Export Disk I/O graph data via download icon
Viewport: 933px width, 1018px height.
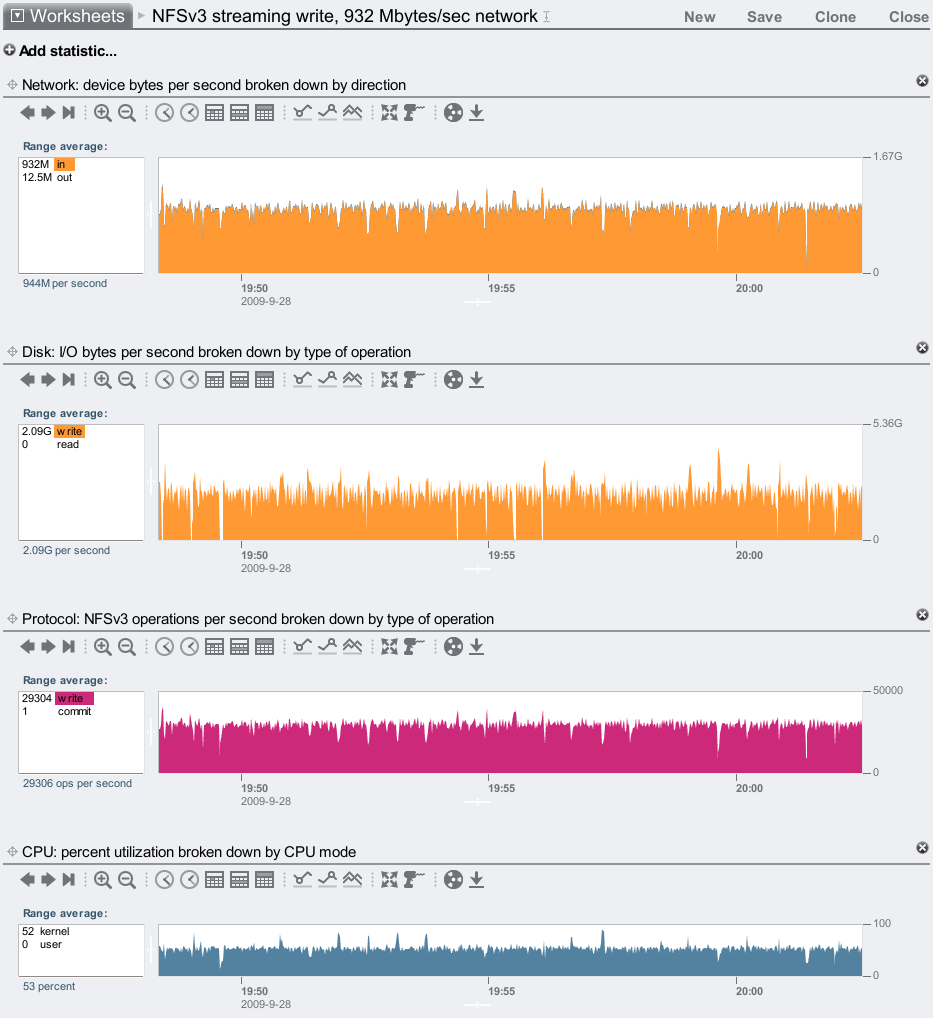(x=477, y=380)
